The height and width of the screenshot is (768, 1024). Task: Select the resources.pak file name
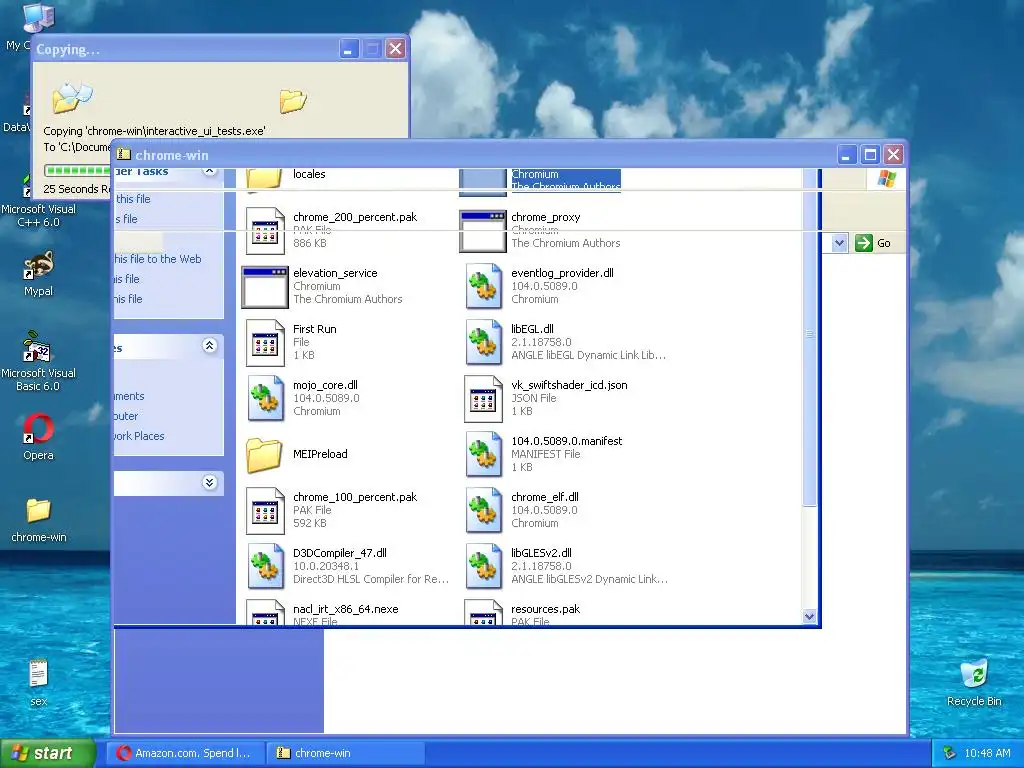click(x=545, y=609)
